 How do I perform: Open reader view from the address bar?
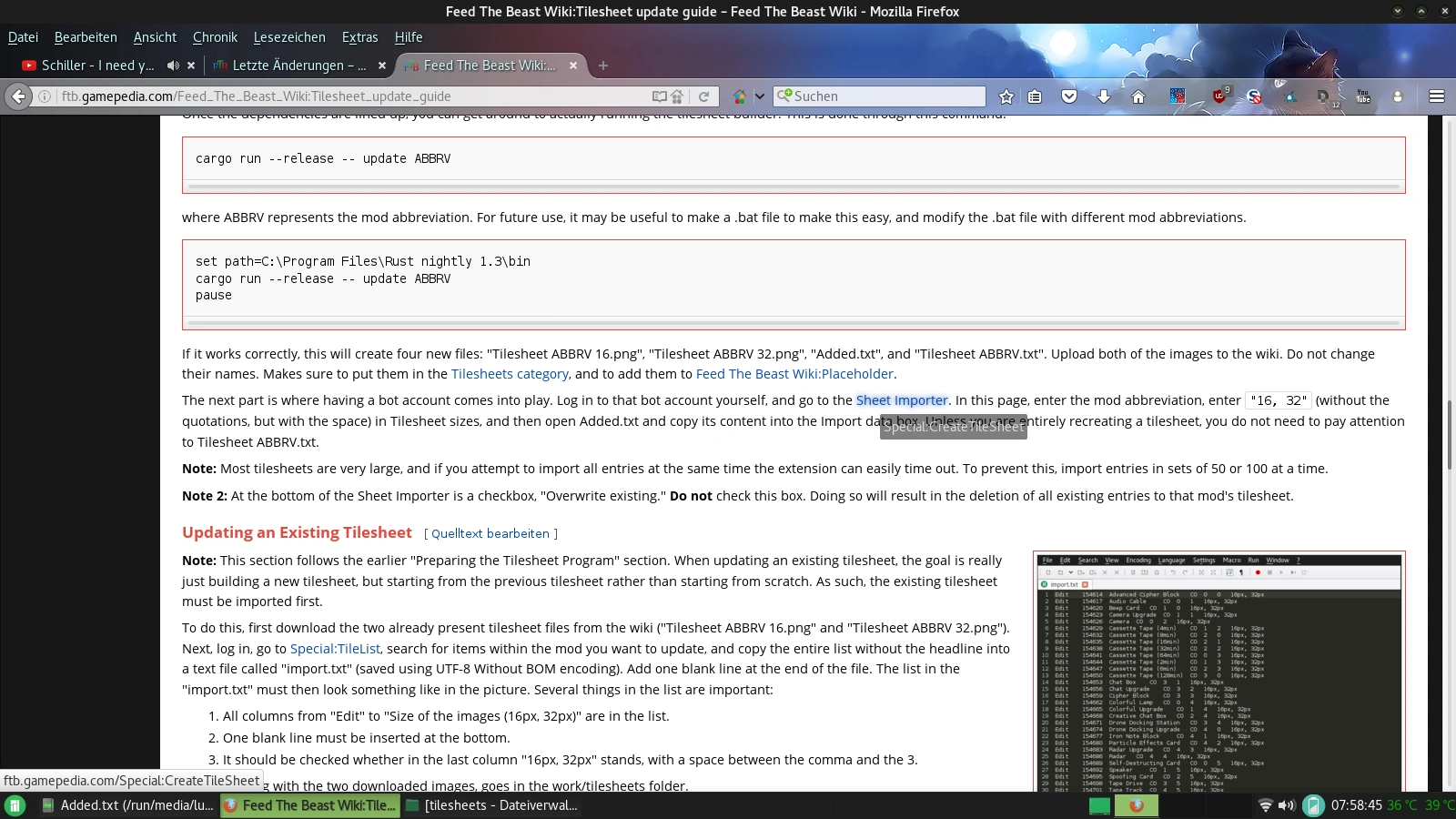click(659, 96)
